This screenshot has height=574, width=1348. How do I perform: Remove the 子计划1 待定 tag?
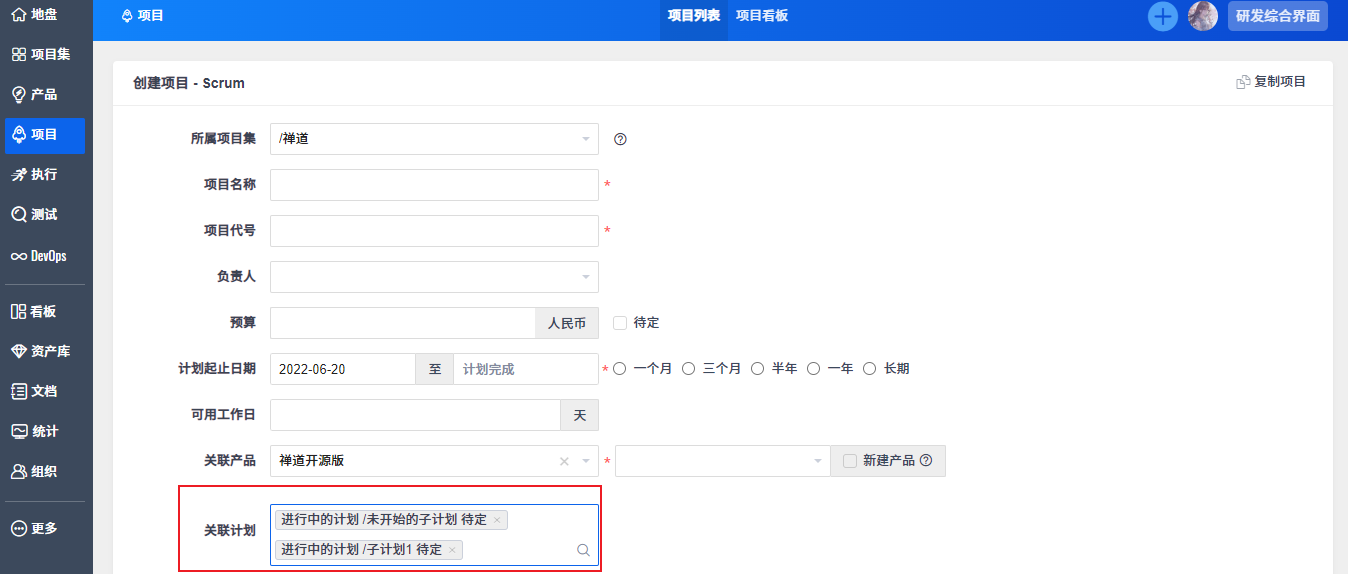(452, 550)
